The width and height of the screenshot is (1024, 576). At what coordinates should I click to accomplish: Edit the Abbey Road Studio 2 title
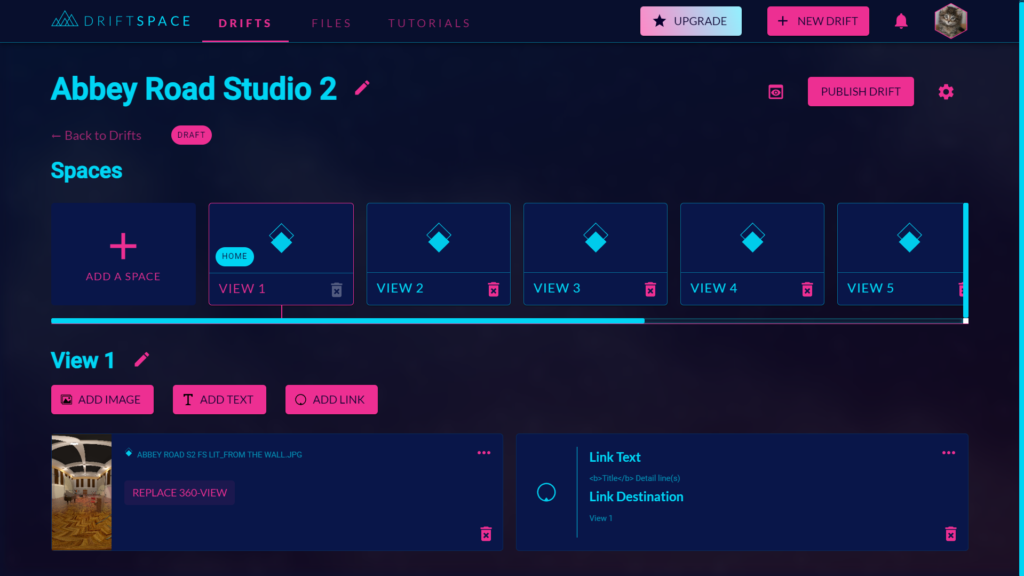point(362,88)
